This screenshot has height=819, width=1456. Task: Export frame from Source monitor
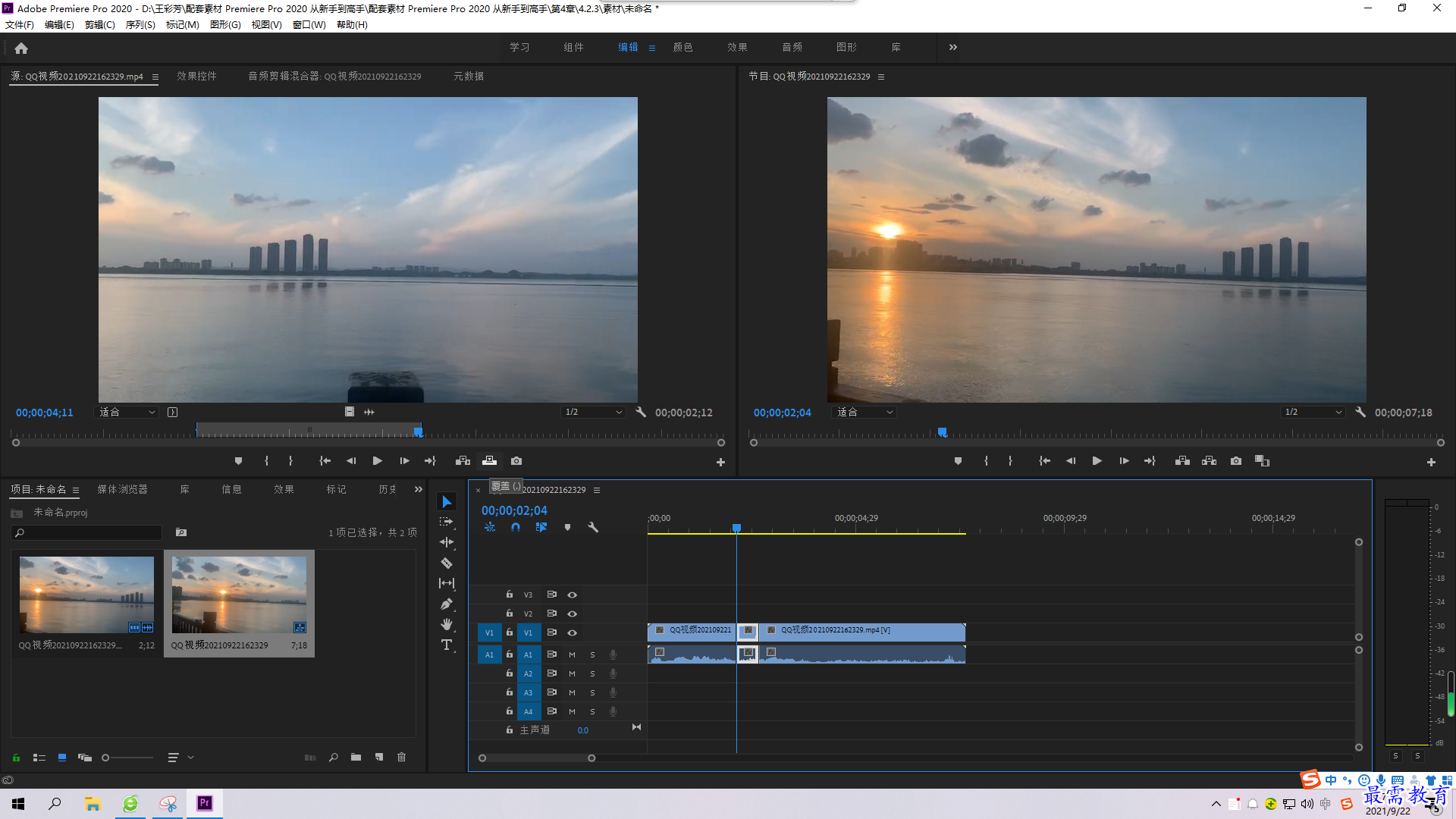516,461
